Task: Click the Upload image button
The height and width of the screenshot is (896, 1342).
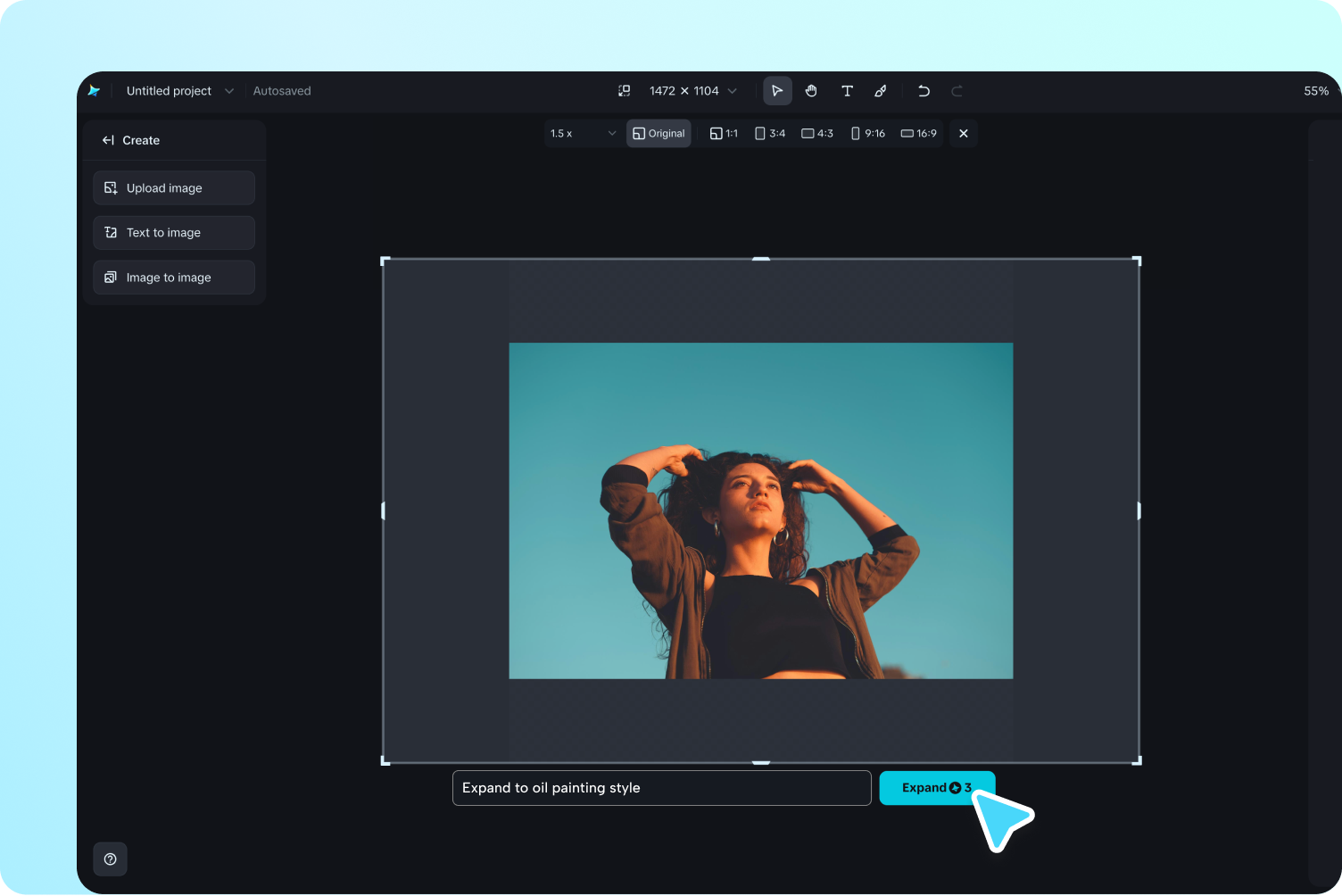Action: click(x=174, y=188)
